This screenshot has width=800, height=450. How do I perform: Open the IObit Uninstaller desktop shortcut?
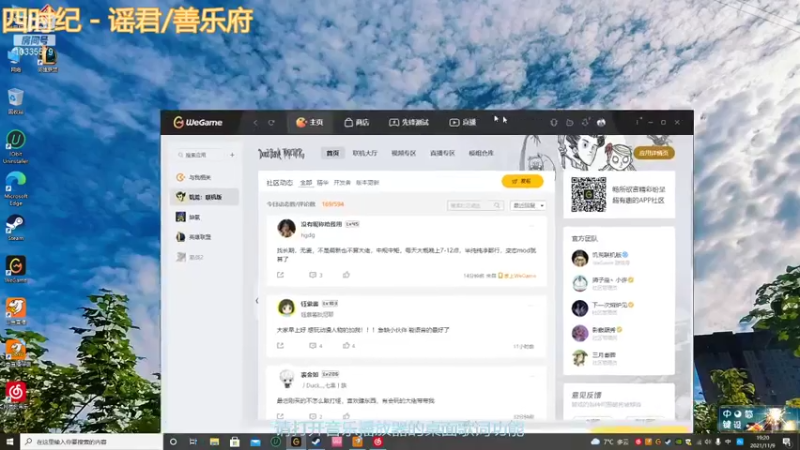pyautogui.click(x=15, y=147)
